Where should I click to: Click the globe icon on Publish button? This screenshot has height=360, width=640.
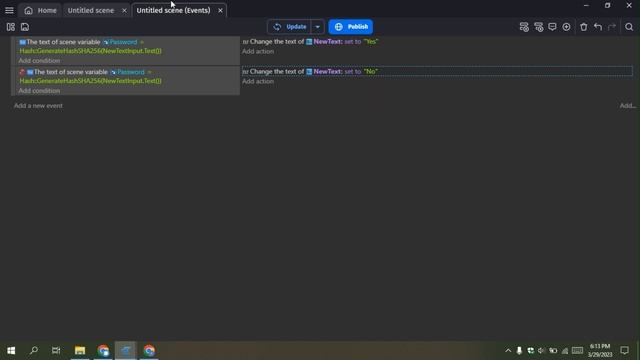click(x=338, y=27)
